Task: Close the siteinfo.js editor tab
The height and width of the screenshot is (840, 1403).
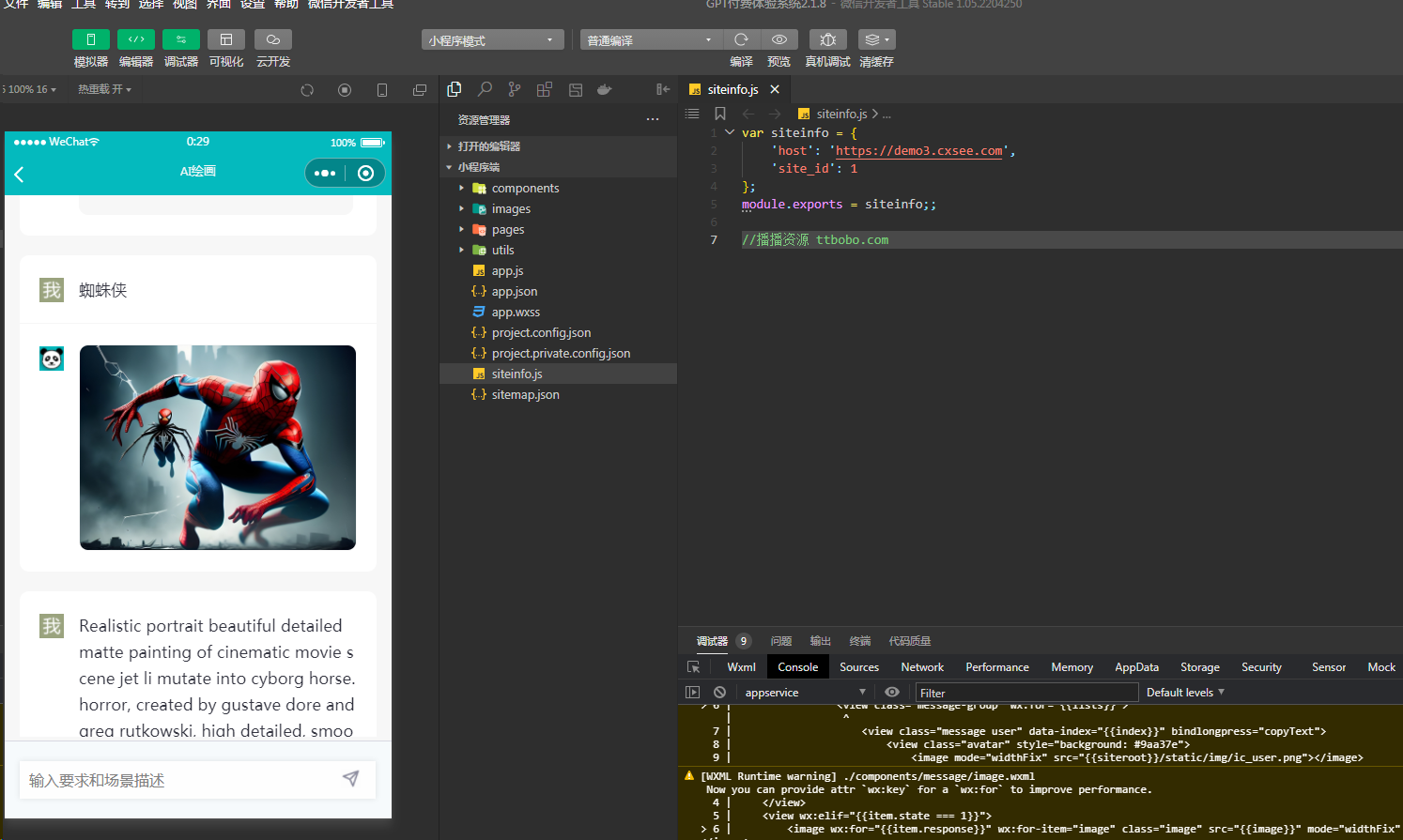Action: [775, 89]
